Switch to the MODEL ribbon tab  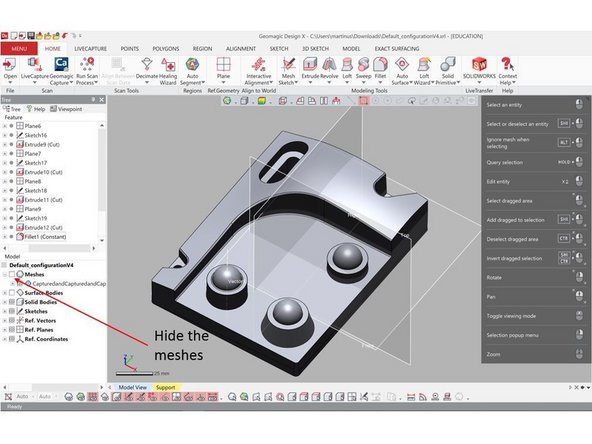point(351,49)
